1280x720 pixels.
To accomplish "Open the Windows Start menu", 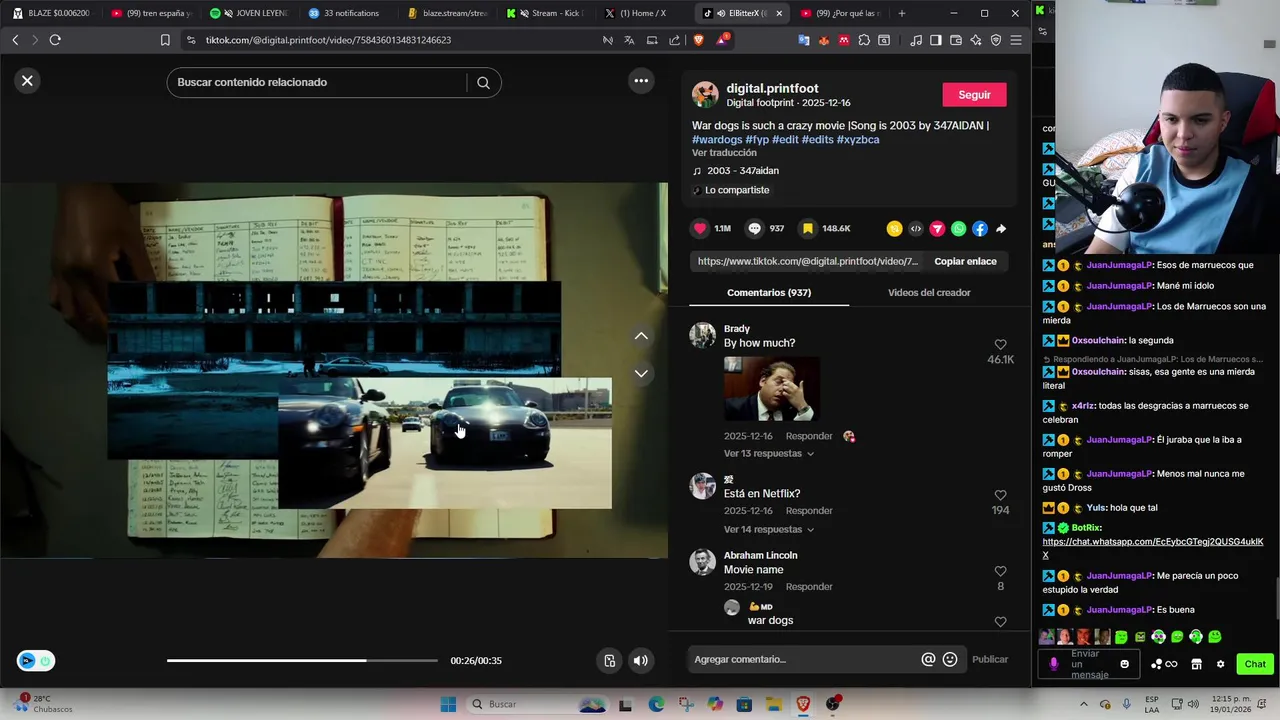I will [x=448, y=704].
